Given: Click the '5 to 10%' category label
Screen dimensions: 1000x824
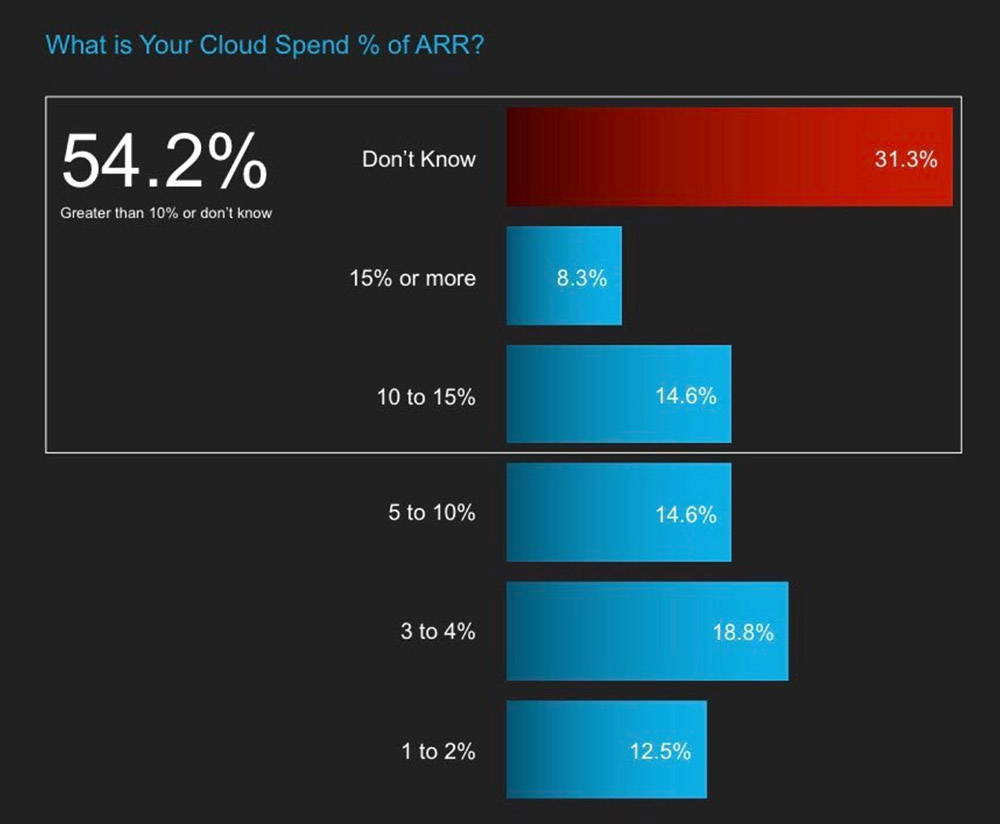Looking at the screenshot, I should pos(432,512).
